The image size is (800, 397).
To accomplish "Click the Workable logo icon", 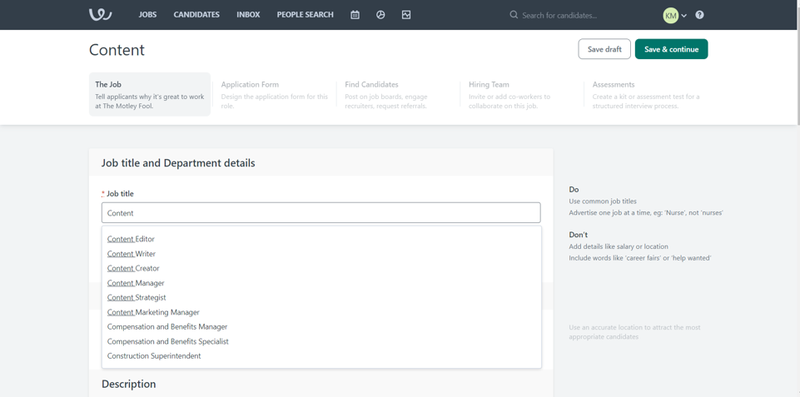I will 100,15.
